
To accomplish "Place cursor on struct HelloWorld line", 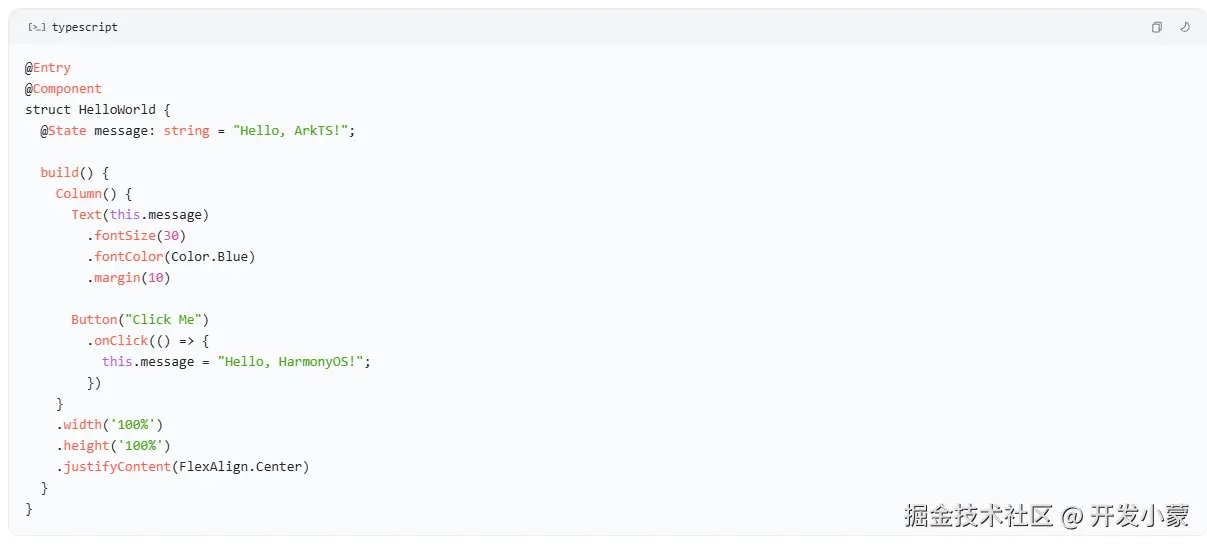I will [x=97, y=109].
